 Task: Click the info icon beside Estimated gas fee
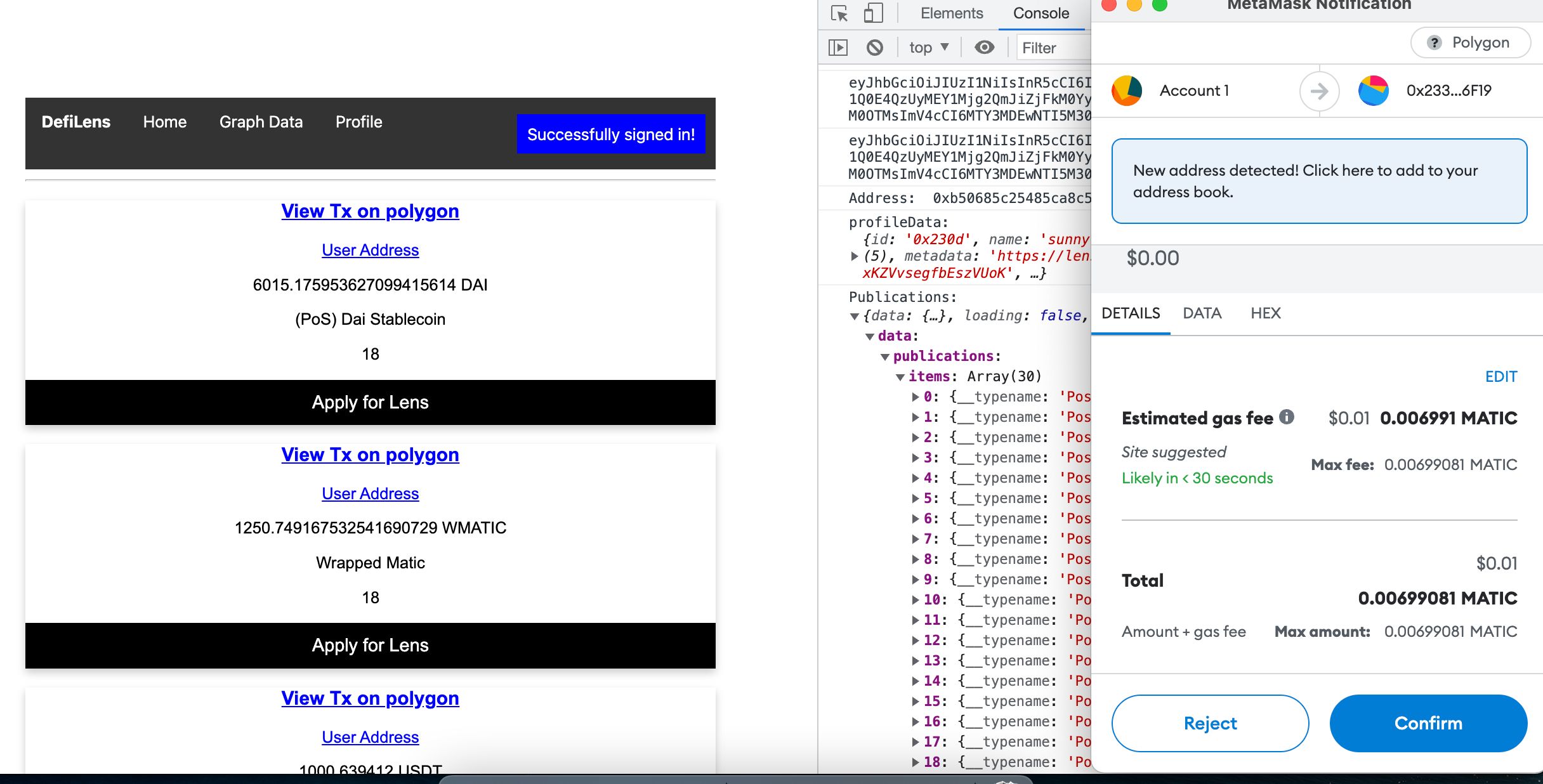pyautogui.click(x=1287, y=417)
